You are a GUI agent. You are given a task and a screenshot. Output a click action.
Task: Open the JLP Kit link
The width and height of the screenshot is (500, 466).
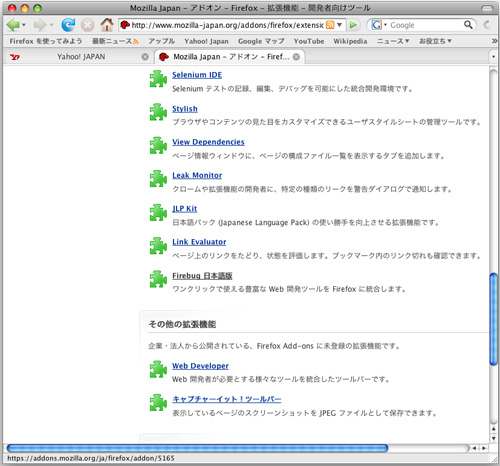(x=184, y=209)
